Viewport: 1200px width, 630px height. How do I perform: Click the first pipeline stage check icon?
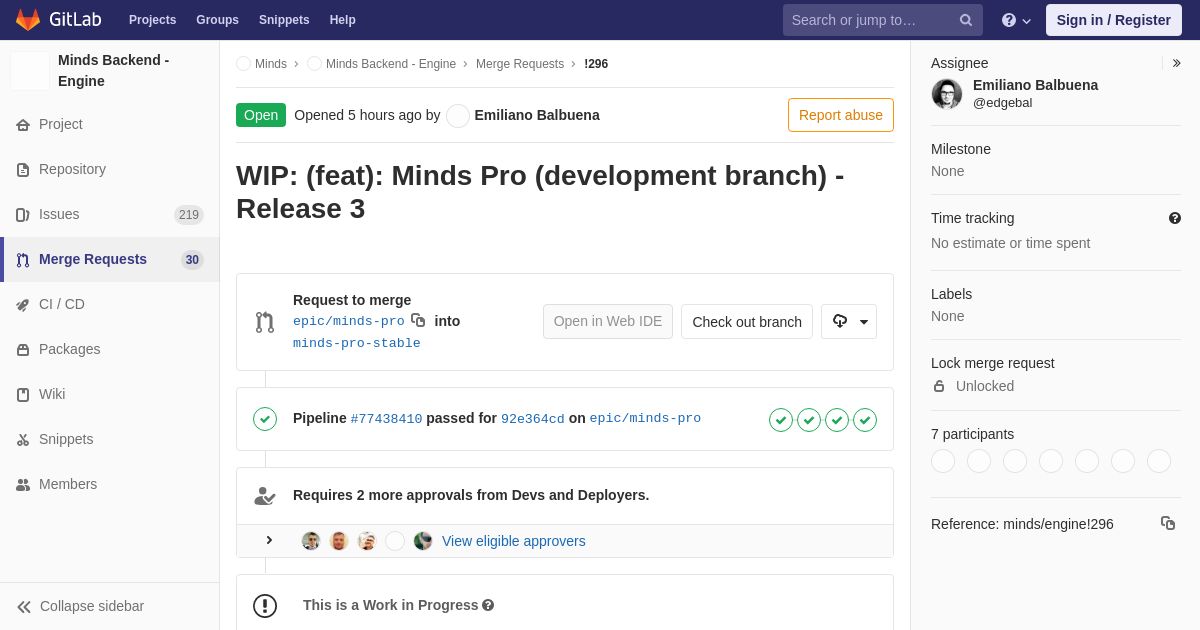(781, 420)
